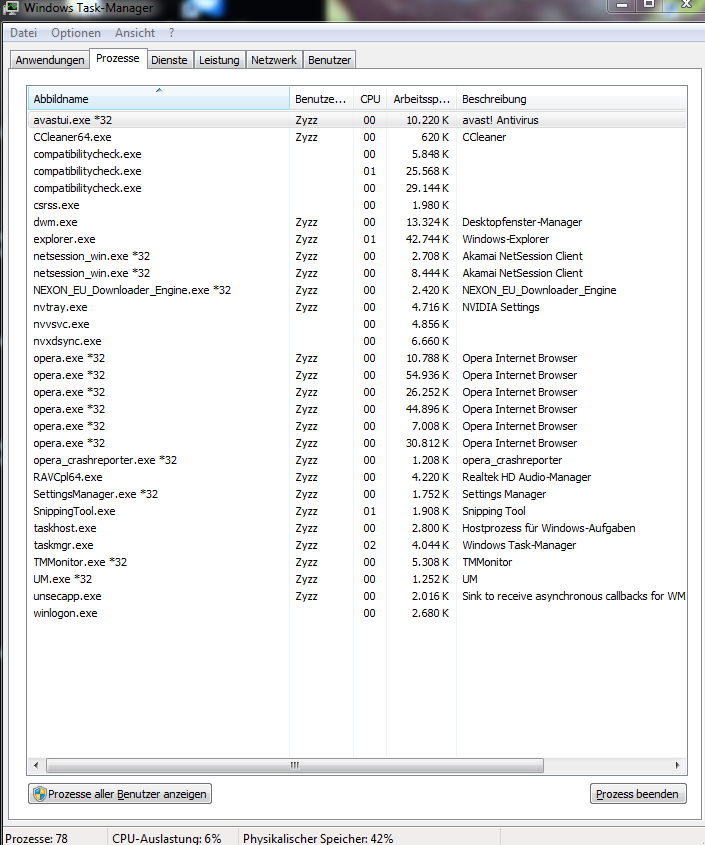The height and width of the screenshot is (845, 705).
Task: Switch to the Leistung tab
Action: pyautogui.click(x=219, y=60)
